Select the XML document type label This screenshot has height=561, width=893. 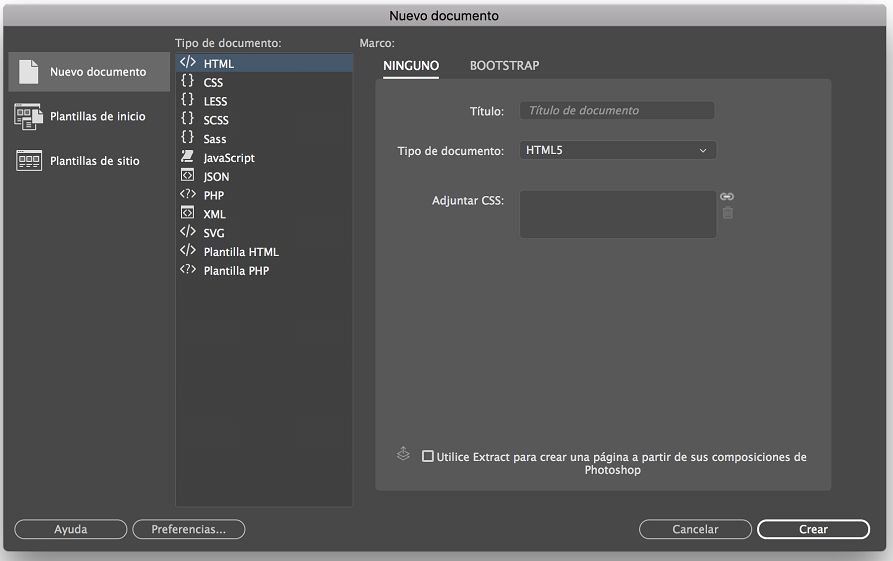214,214
